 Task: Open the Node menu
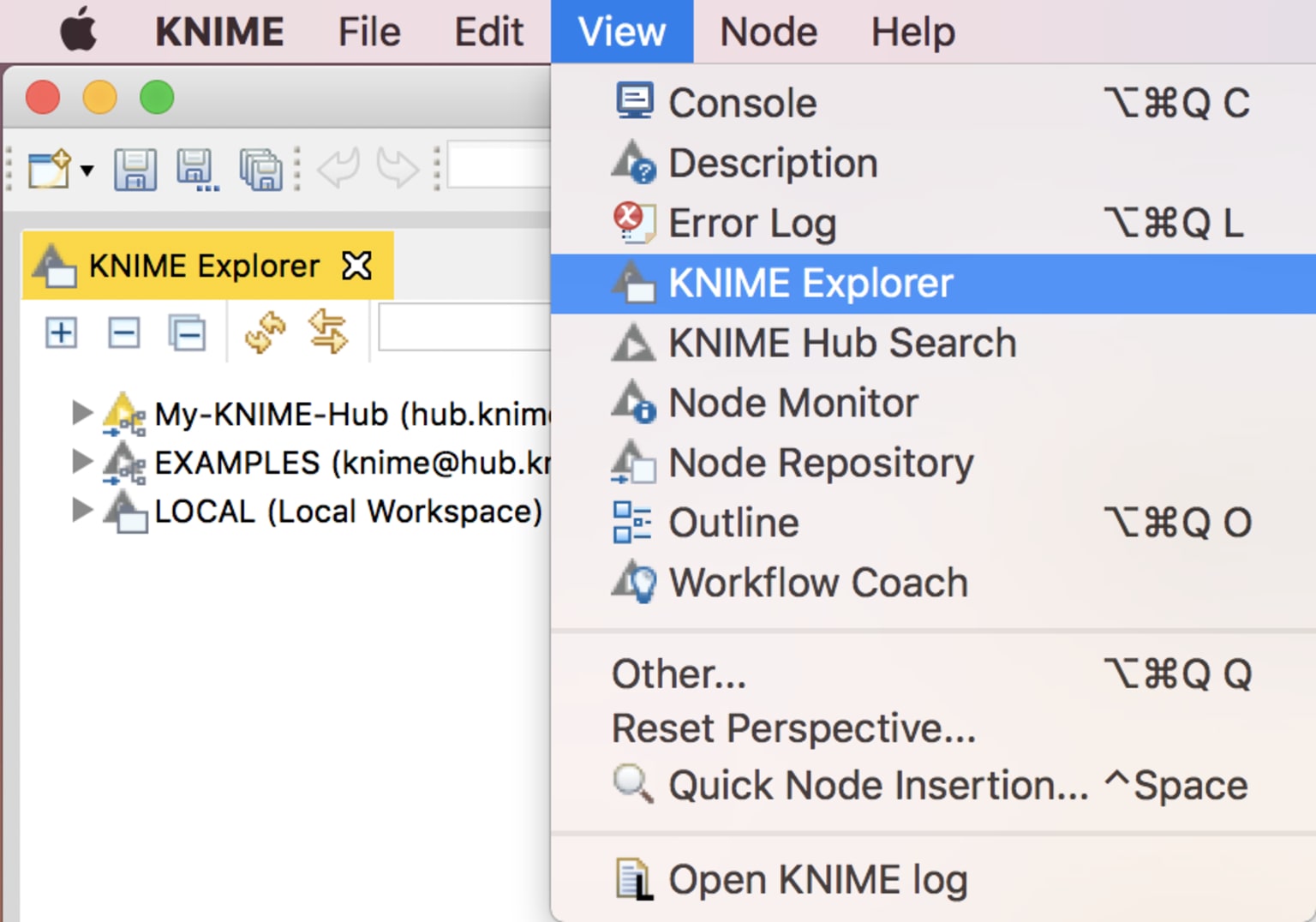769,33
